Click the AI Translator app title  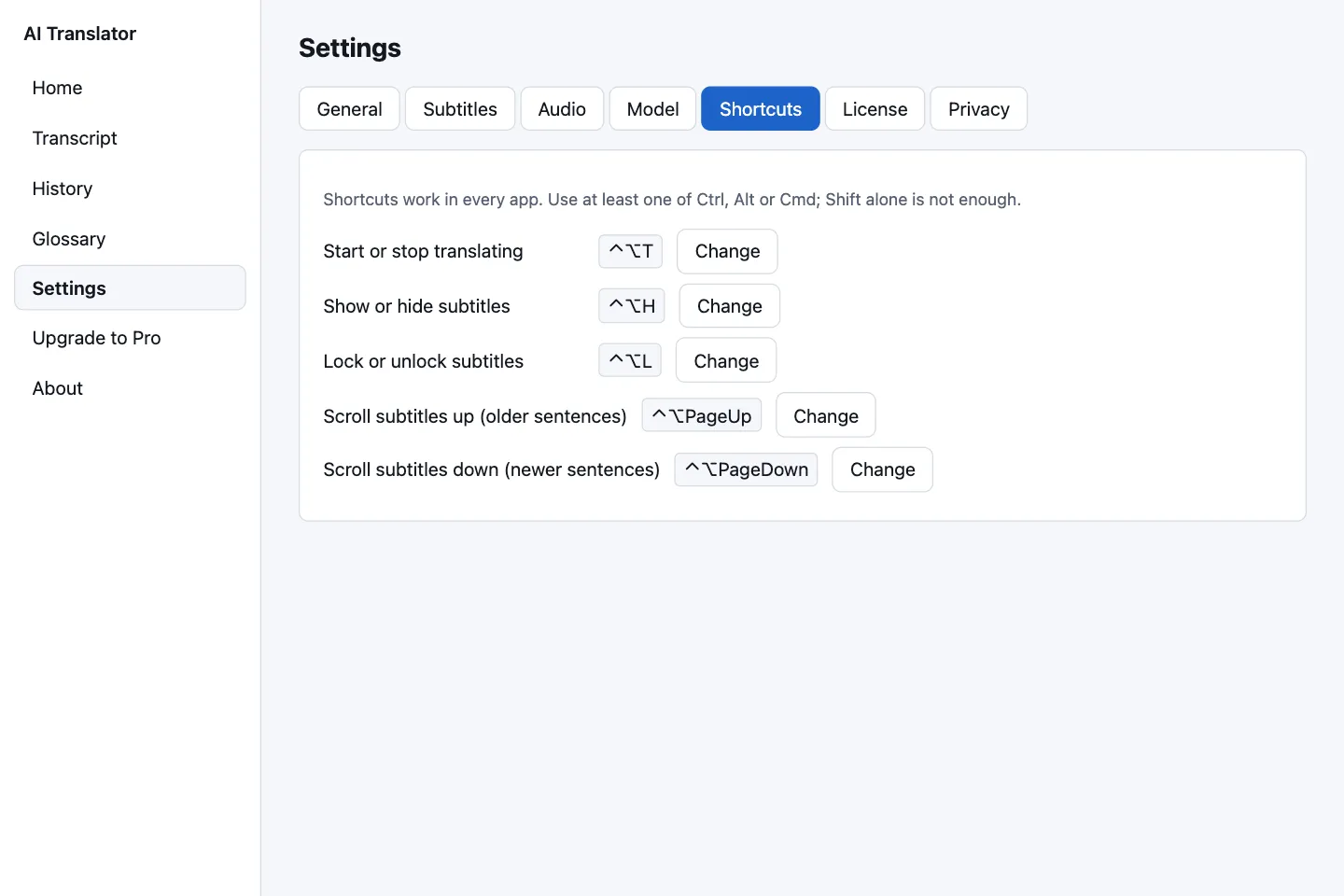click(80, 34)
